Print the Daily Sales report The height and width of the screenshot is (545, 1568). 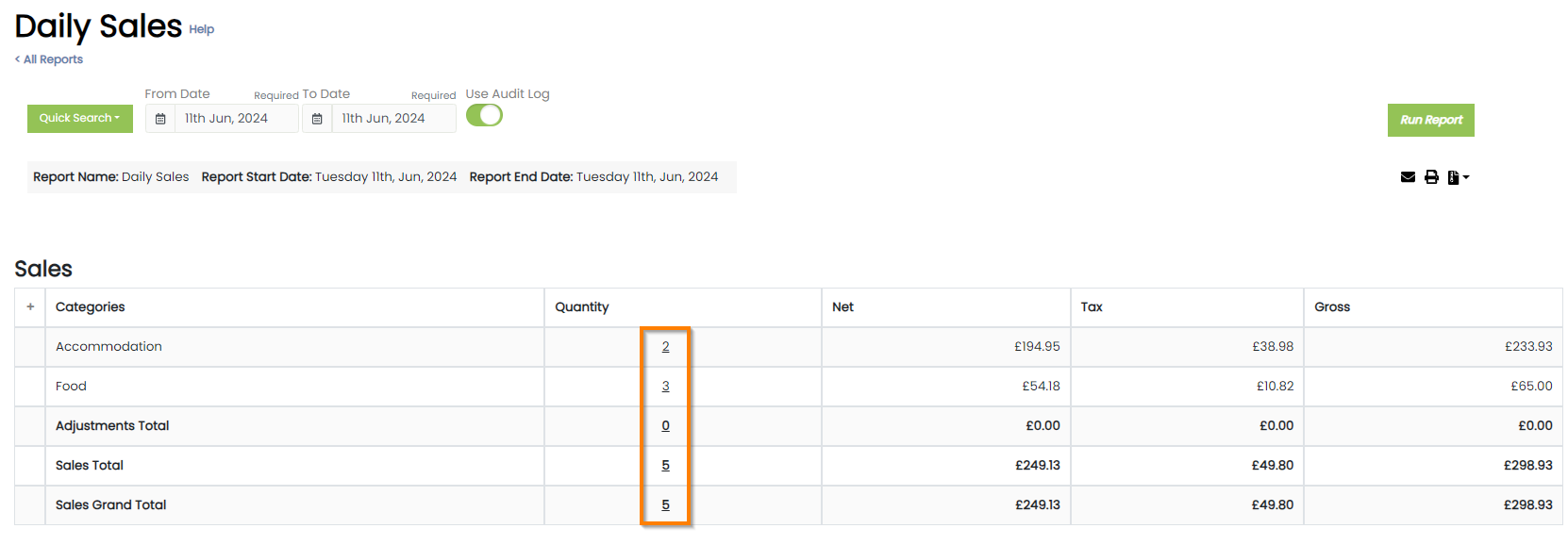click(1431, 177)
